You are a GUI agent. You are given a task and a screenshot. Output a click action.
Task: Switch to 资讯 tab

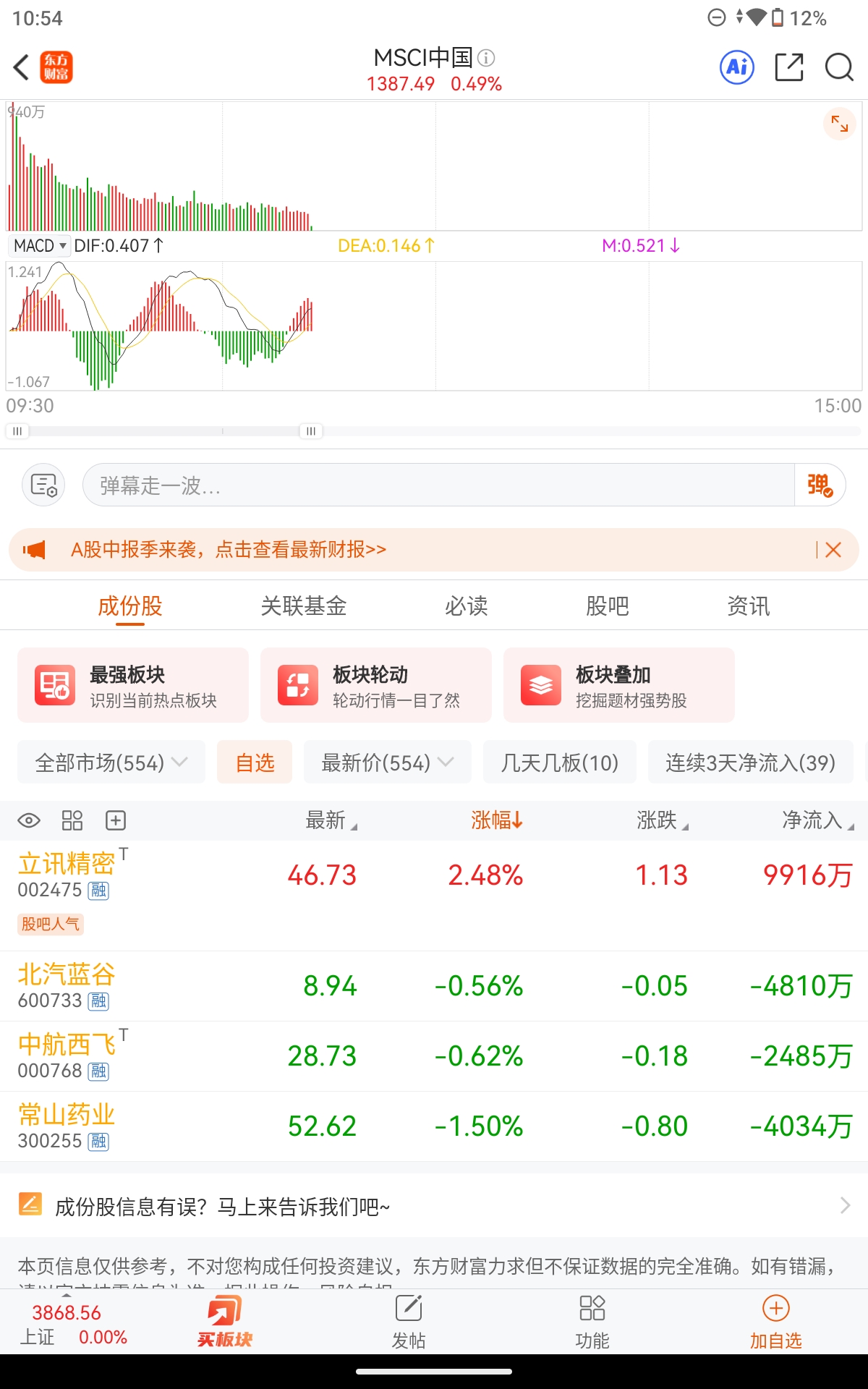pyautogui.click(x=749, y=606)
